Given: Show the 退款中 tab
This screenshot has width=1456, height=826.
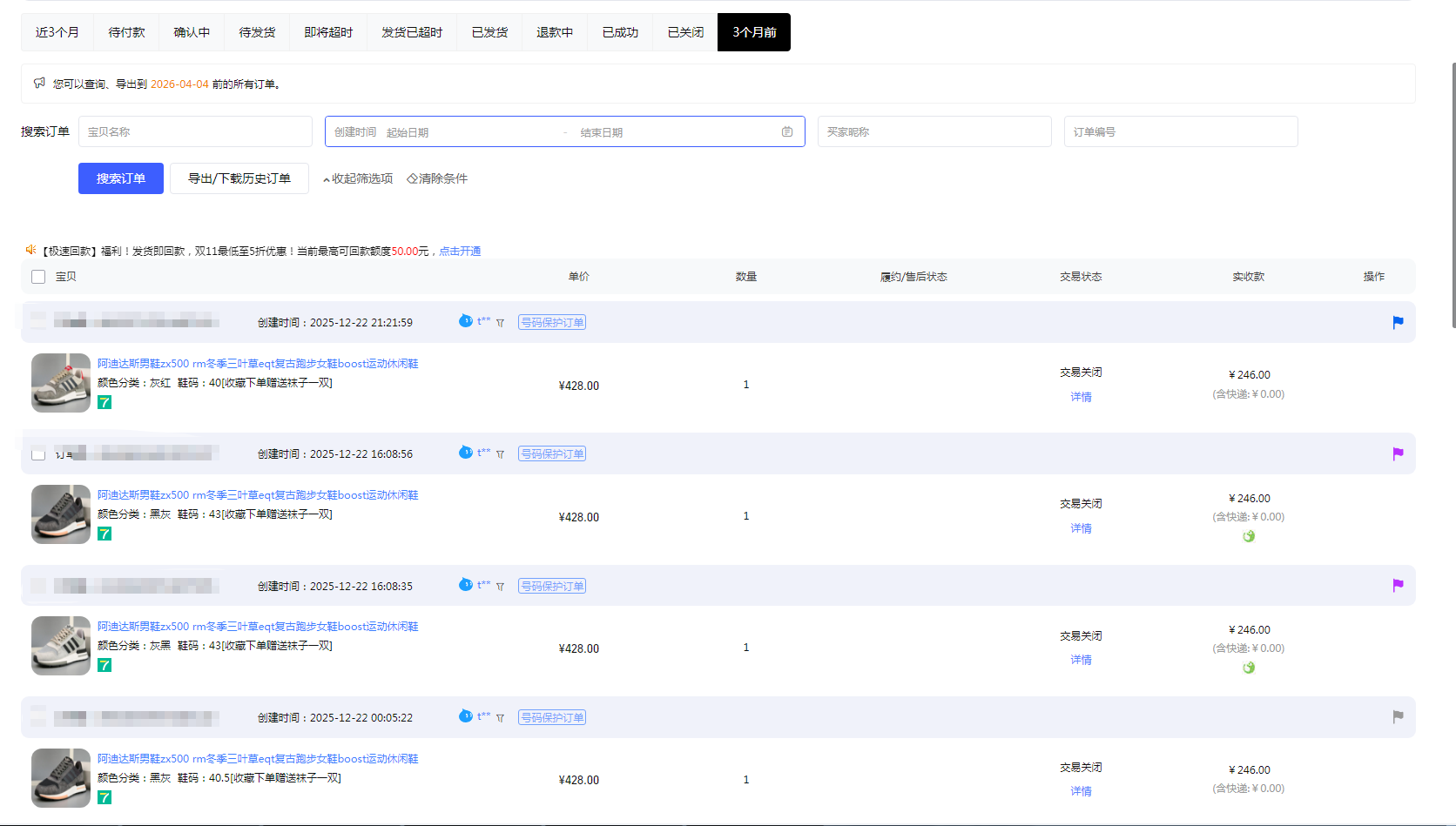Looking at the screenshot, I should tap(555, 32).
